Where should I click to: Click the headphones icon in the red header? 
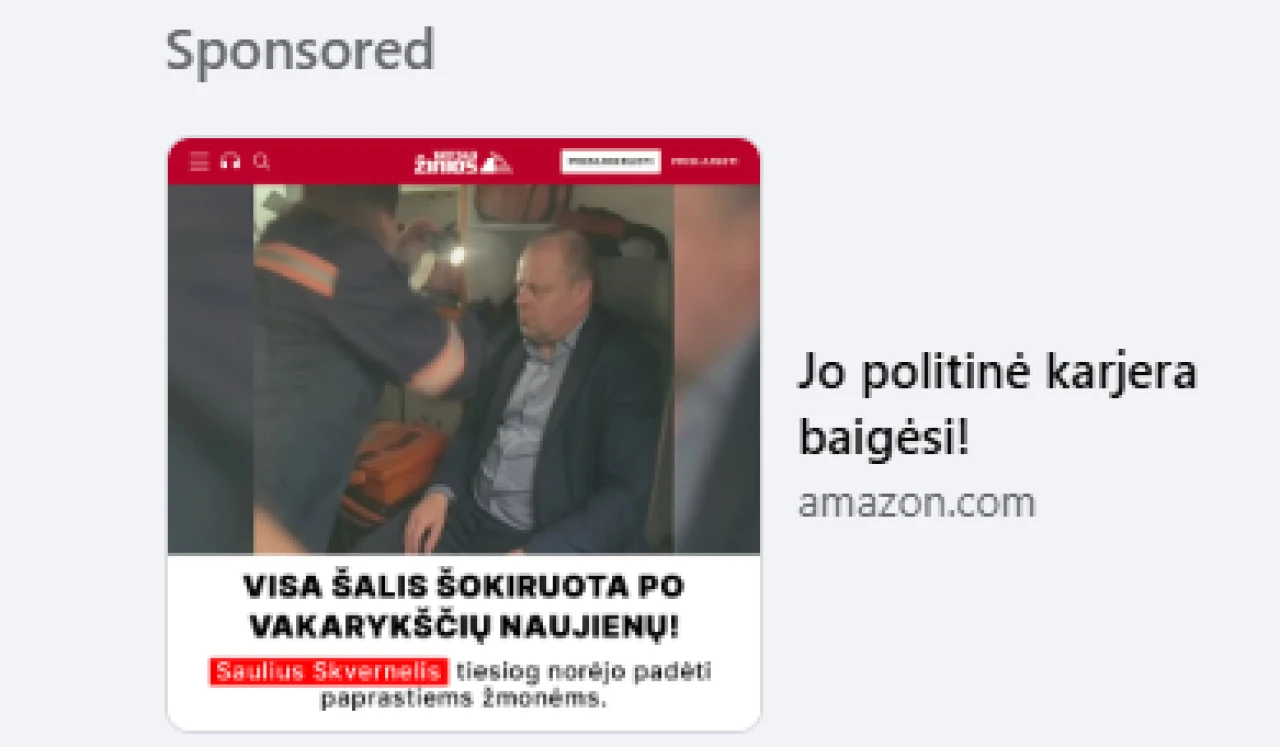click(x=230, y=162)
